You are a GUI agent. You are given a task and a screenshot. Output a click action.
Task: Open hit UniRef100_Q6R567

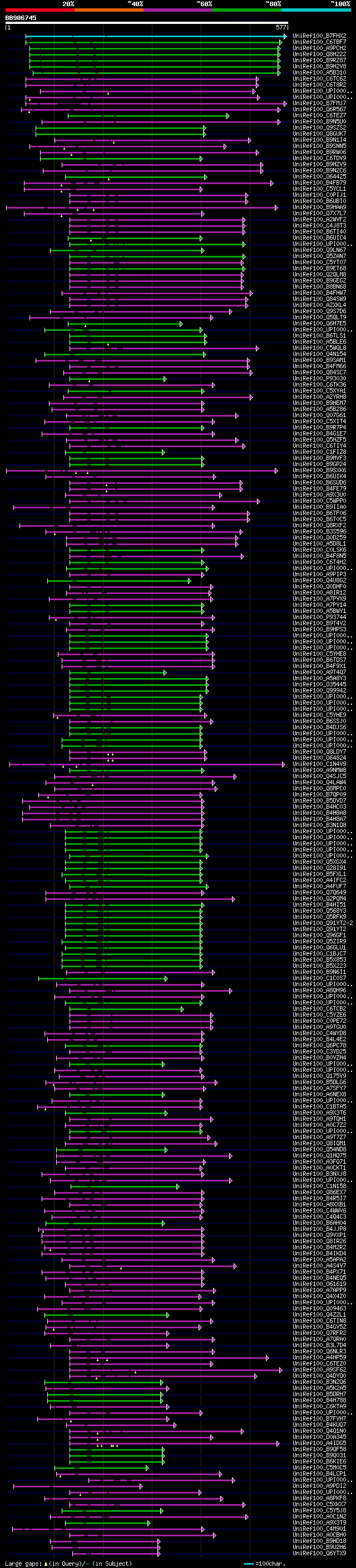click(x=319, y=110)
